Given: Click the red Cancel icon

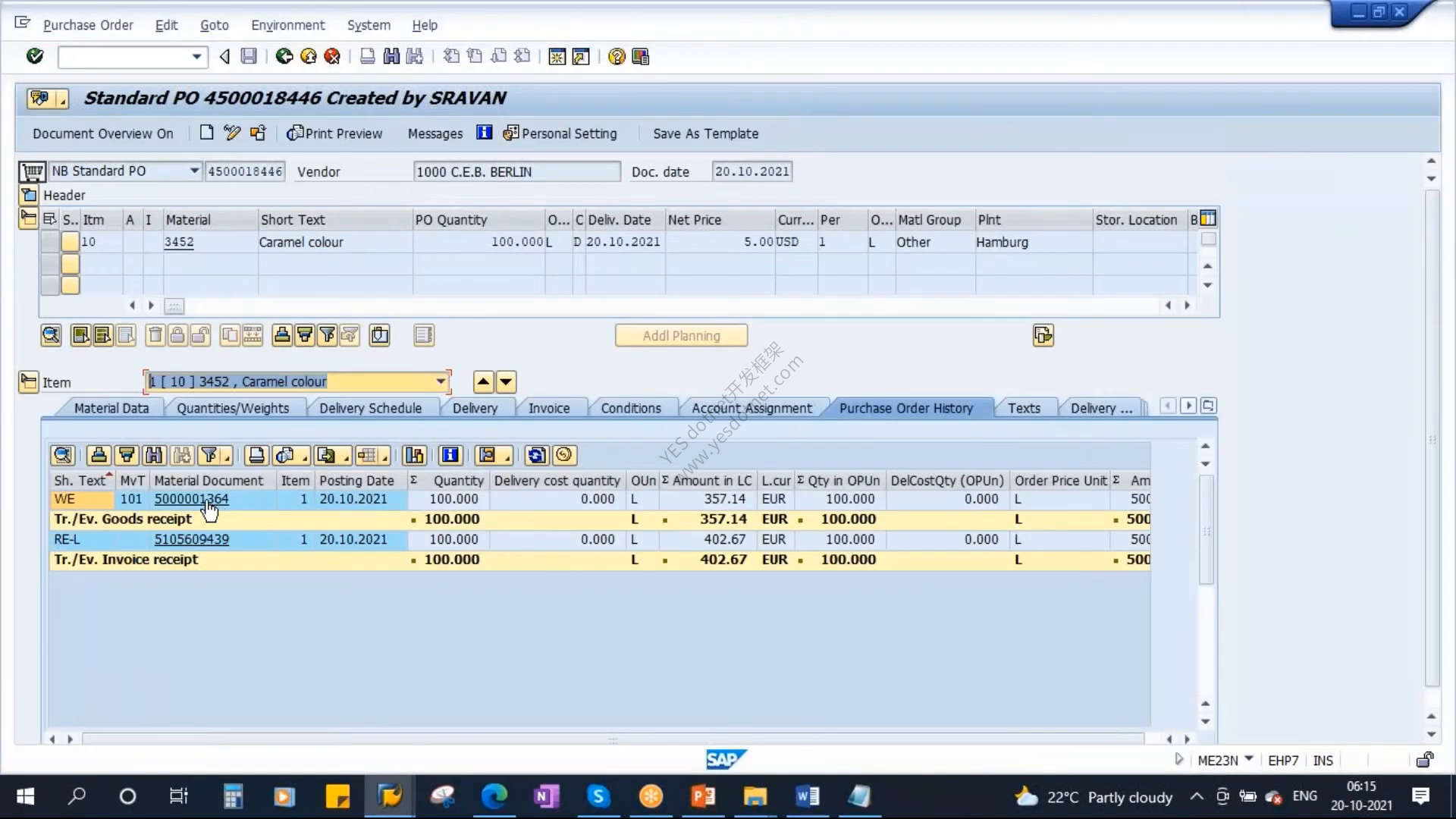Looking at the screenshot, I should (332, 56).
